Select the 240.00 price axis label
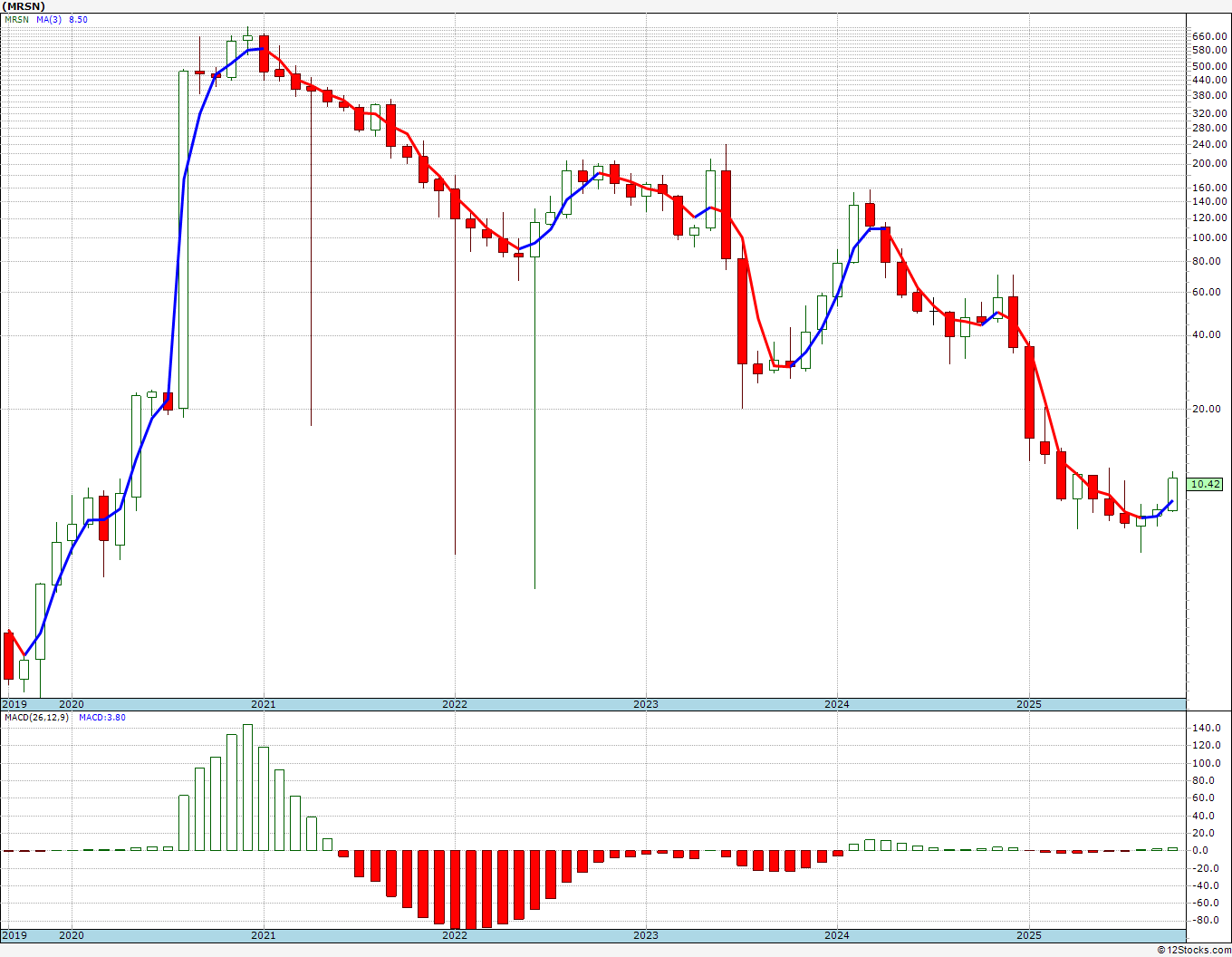 [x=1210, y=144]
